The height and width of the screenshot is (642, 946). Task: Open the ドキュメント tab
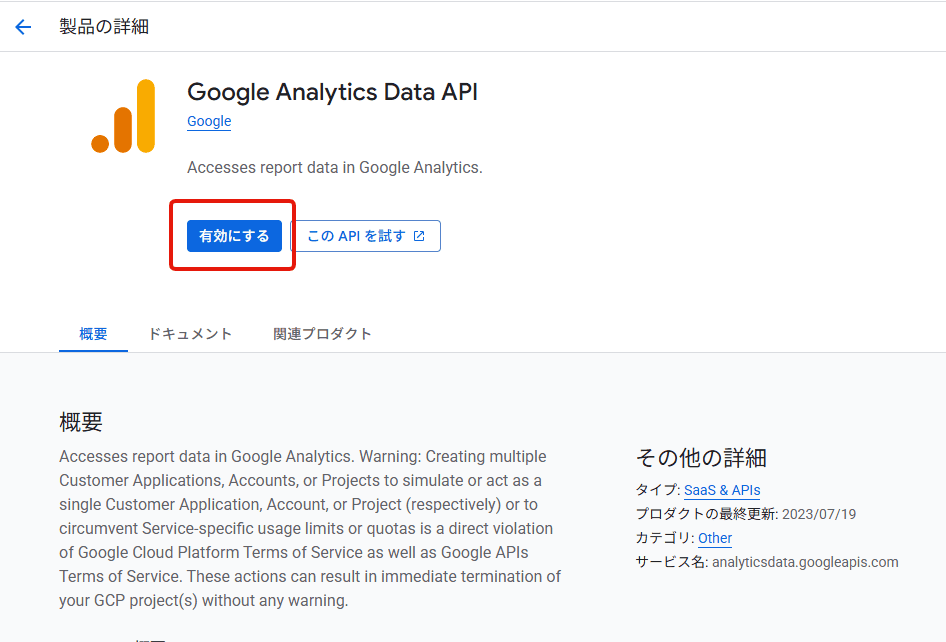[190, 334]
